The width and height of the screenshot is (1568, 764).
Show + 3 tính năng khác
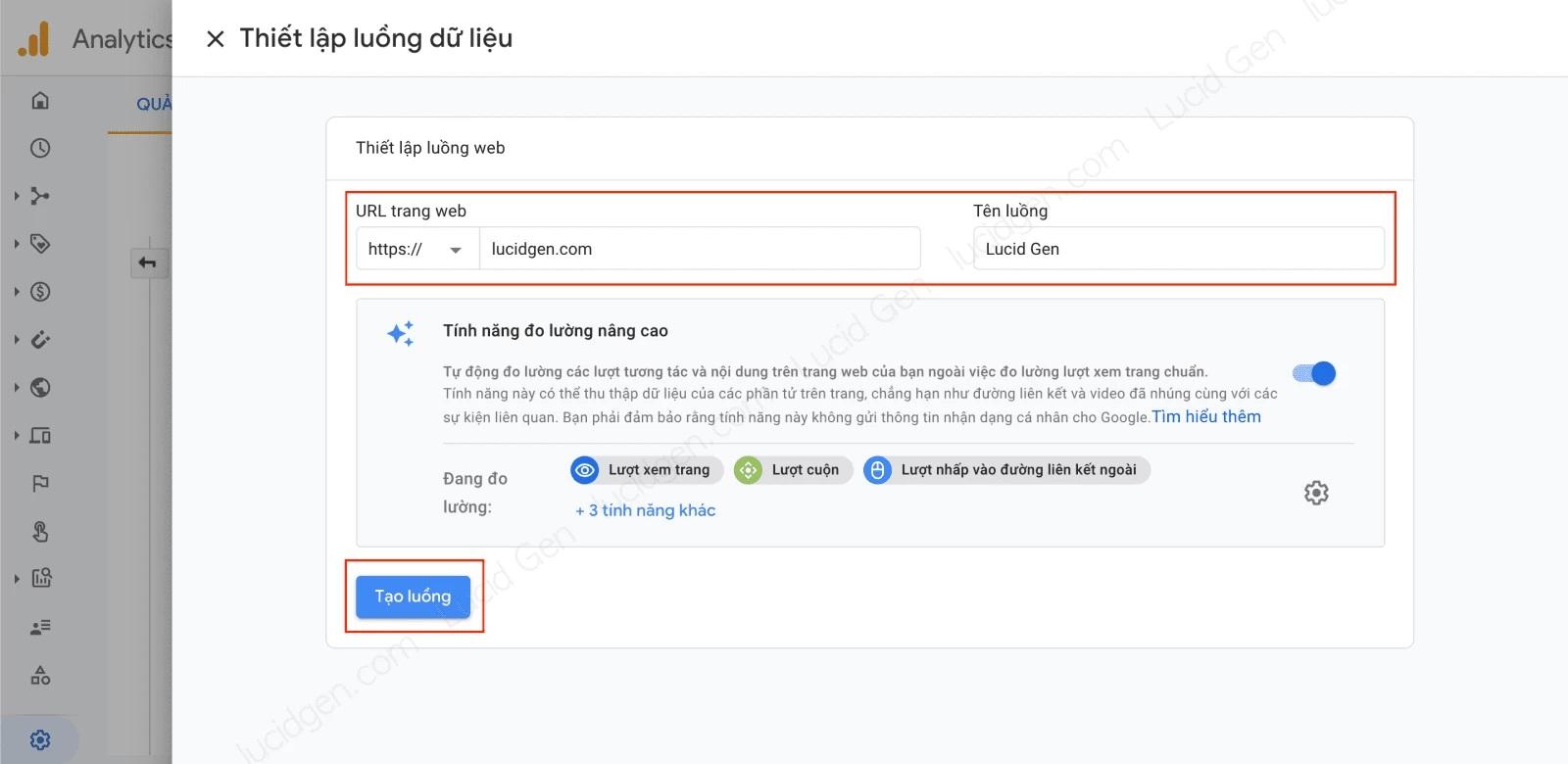tap(645, 510)
